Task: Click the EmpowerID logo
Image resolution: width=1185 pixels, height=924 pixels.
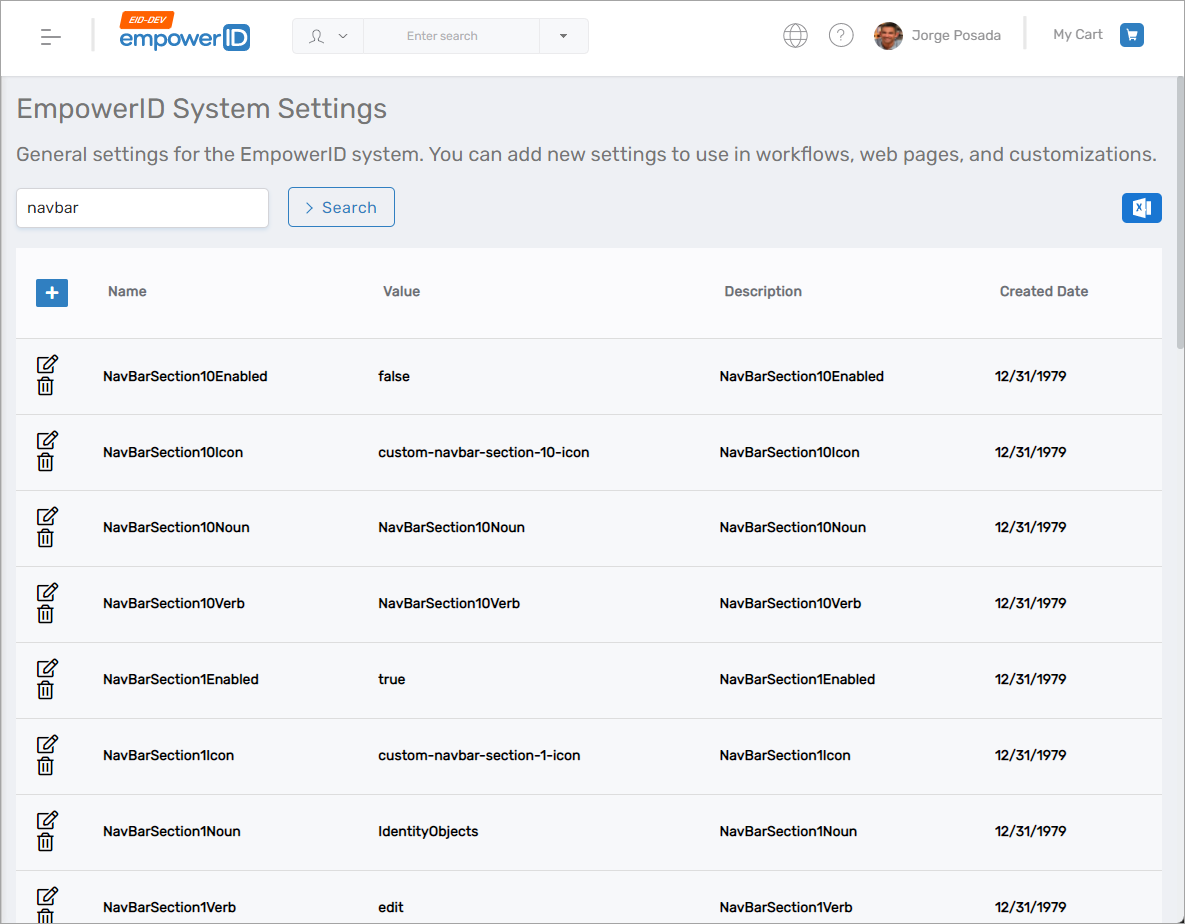Action: click(184, 36)
